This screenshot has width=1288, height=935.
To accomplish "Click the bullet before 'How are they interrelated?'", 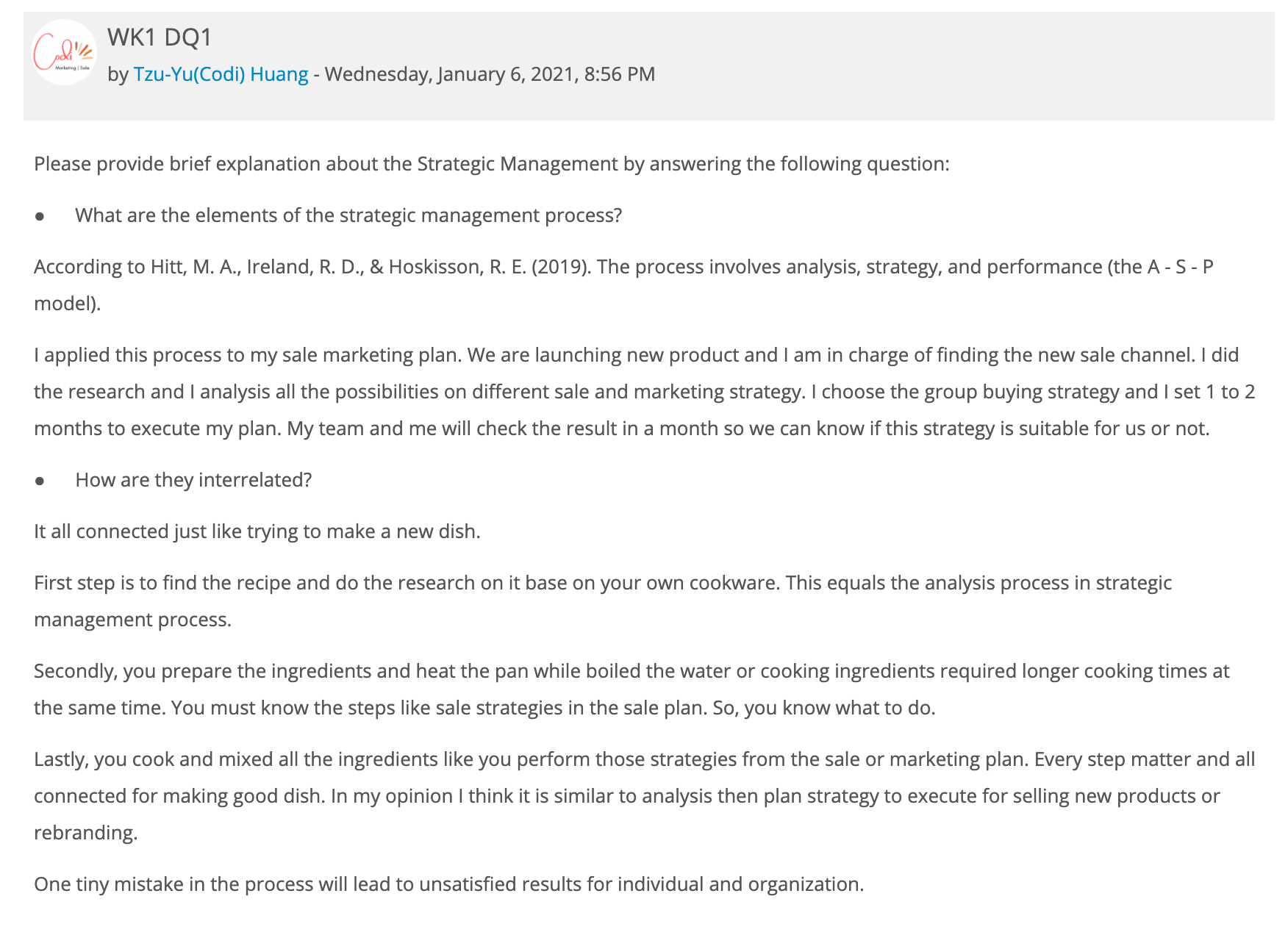I will pyautogui.click(x=40, y=481).
